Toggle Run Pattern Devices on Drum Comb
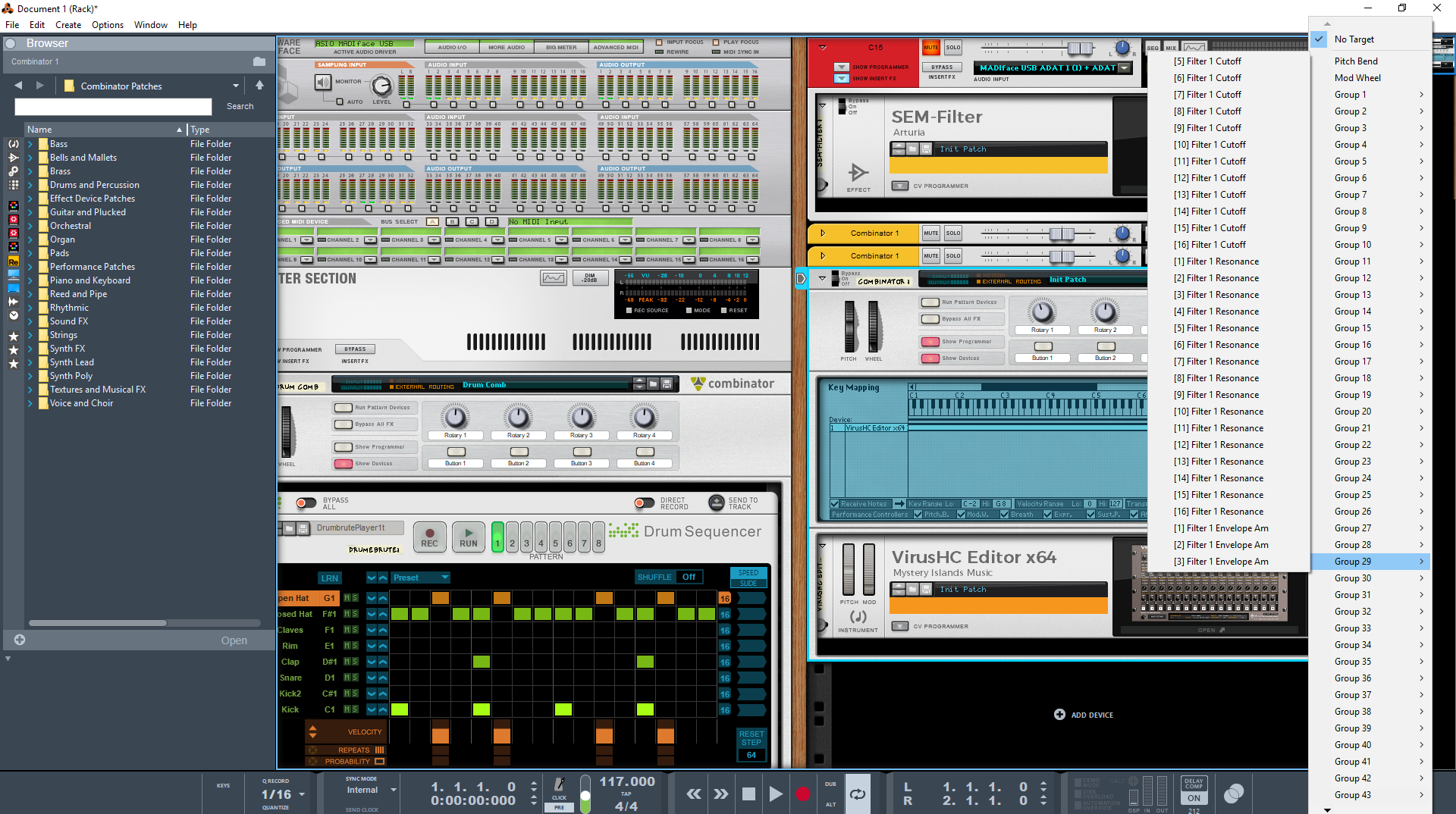This screenshot has height=814, width=1456. pyautogui.click(x=344, y=408)
